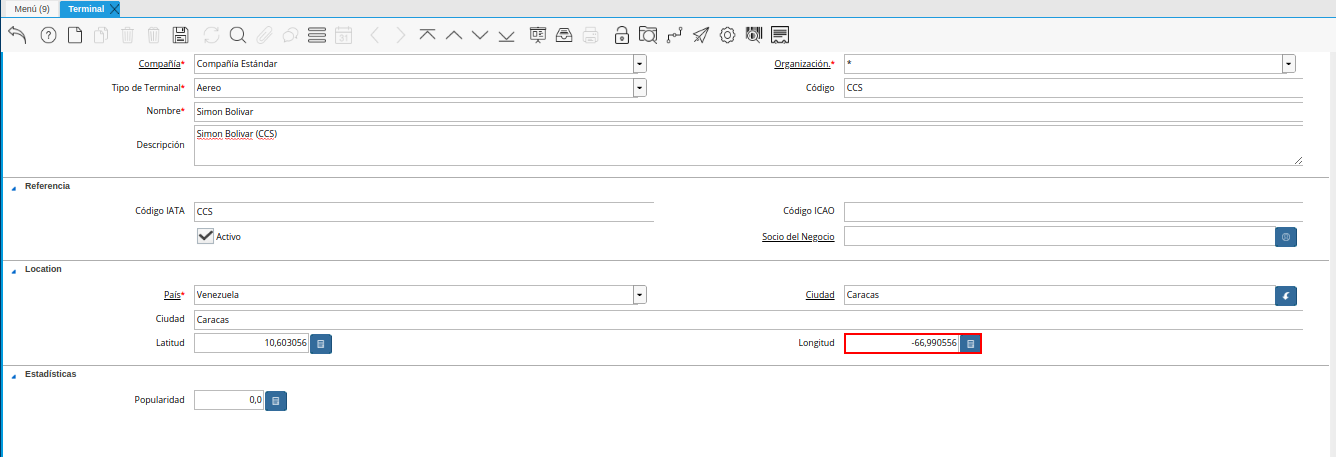Open the País dropdown list

click(640, 295)
